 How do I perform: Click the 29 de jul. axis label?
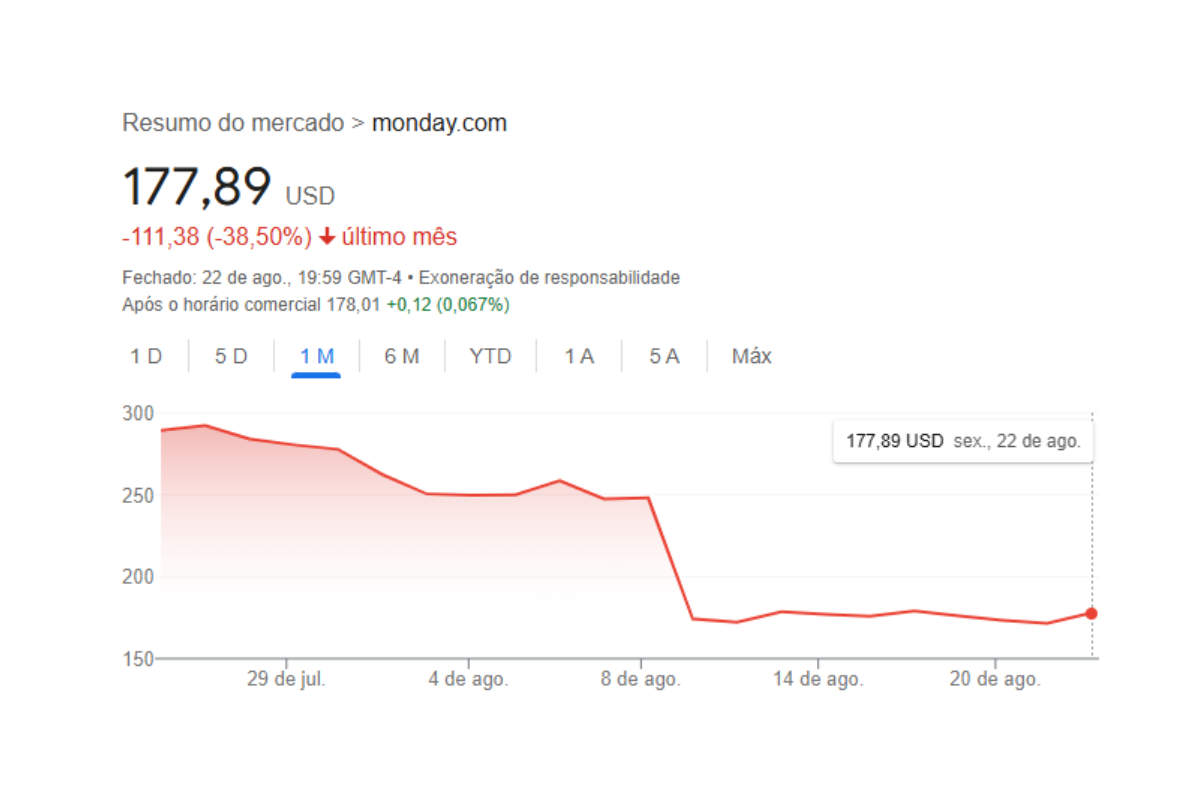click(x=286, y=679)
